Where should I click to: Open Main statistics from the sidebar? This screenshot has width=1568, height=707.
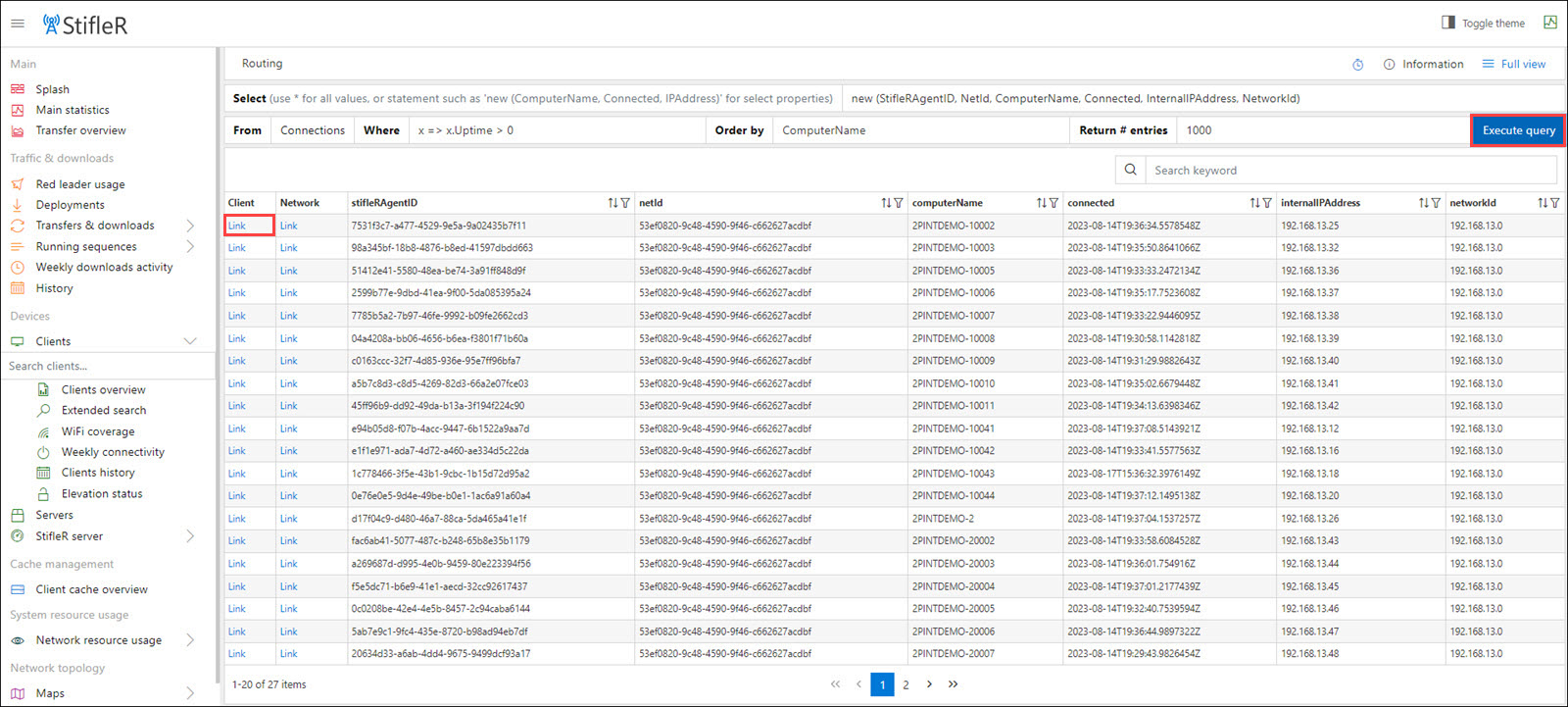click(x=73, y=110)
